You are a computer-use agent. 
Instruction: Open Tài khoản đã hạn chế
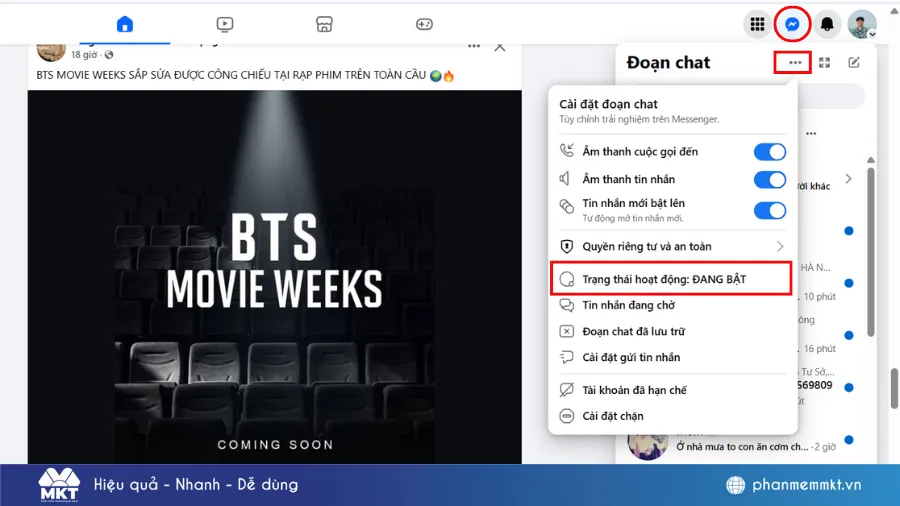click(x=673, y=390)
